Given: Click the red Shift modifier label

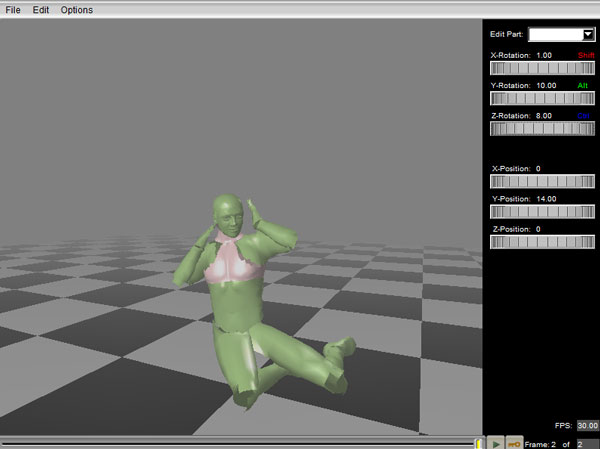Looking at the screenshot, I should click(x=586, y=55).
